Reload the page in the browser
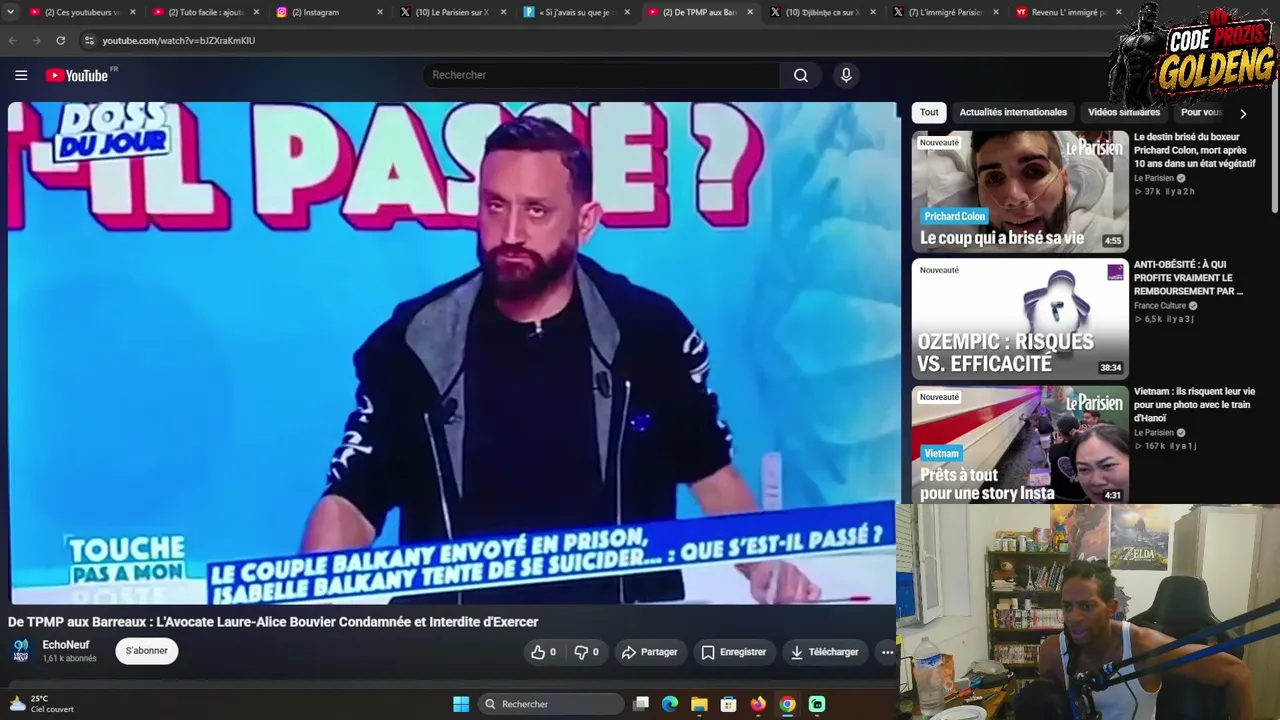Viewport: 1280px width, 720px height. (60, 40)
